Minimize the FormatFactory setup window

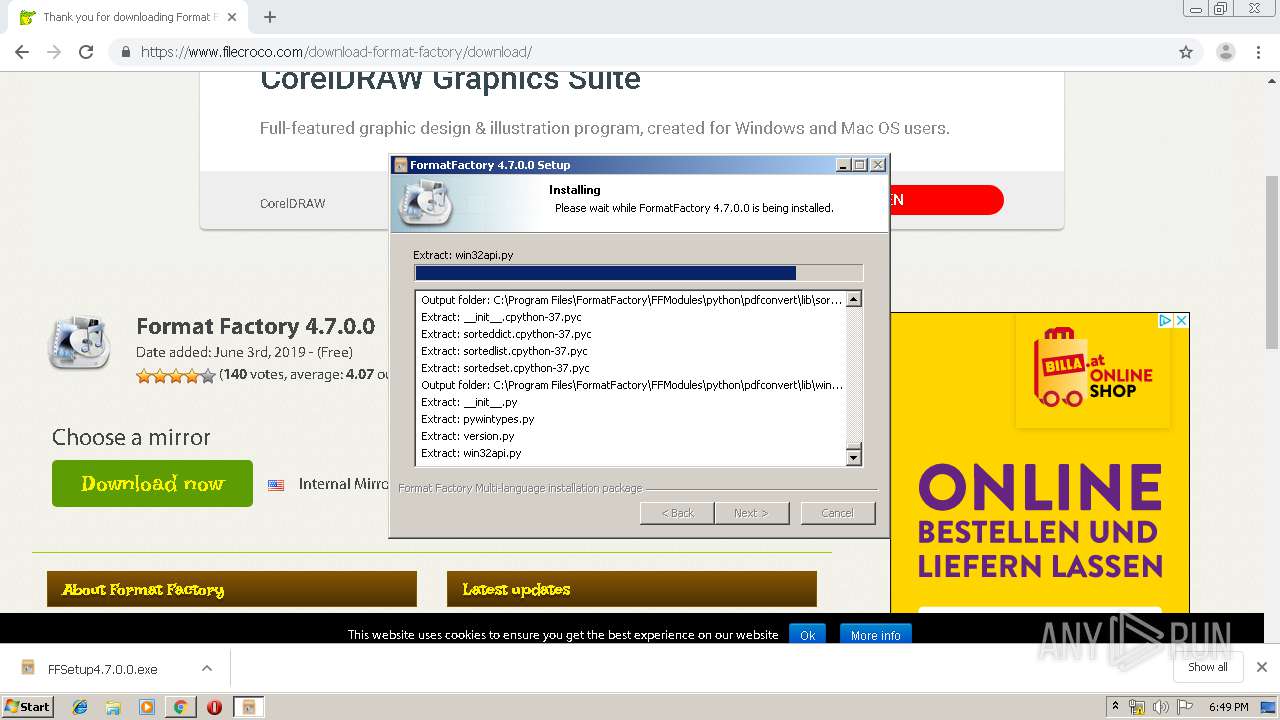pos(843,165)
